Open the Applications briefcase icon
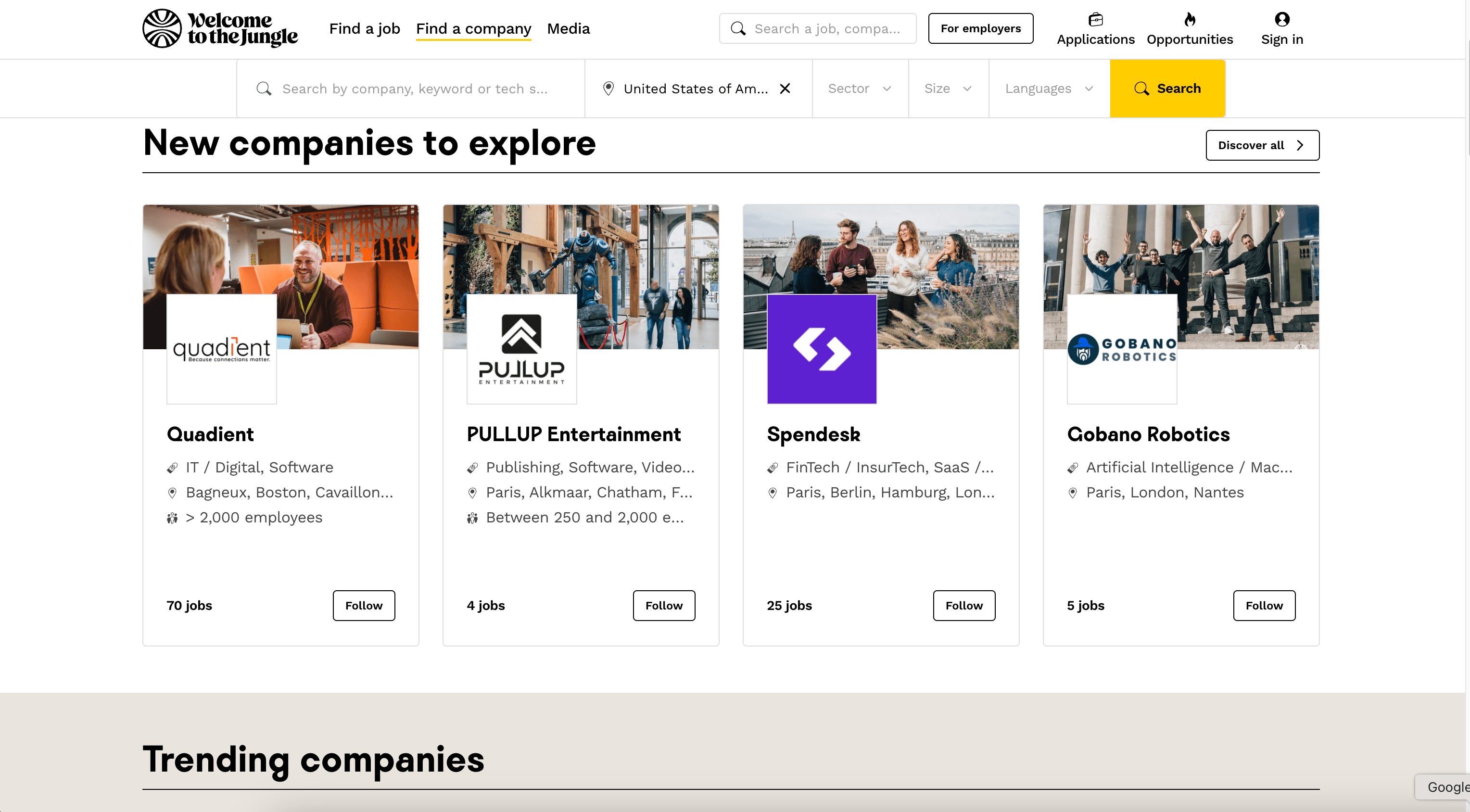The height and width of the screenshot is (812, 1470). tap(1095, 20)
